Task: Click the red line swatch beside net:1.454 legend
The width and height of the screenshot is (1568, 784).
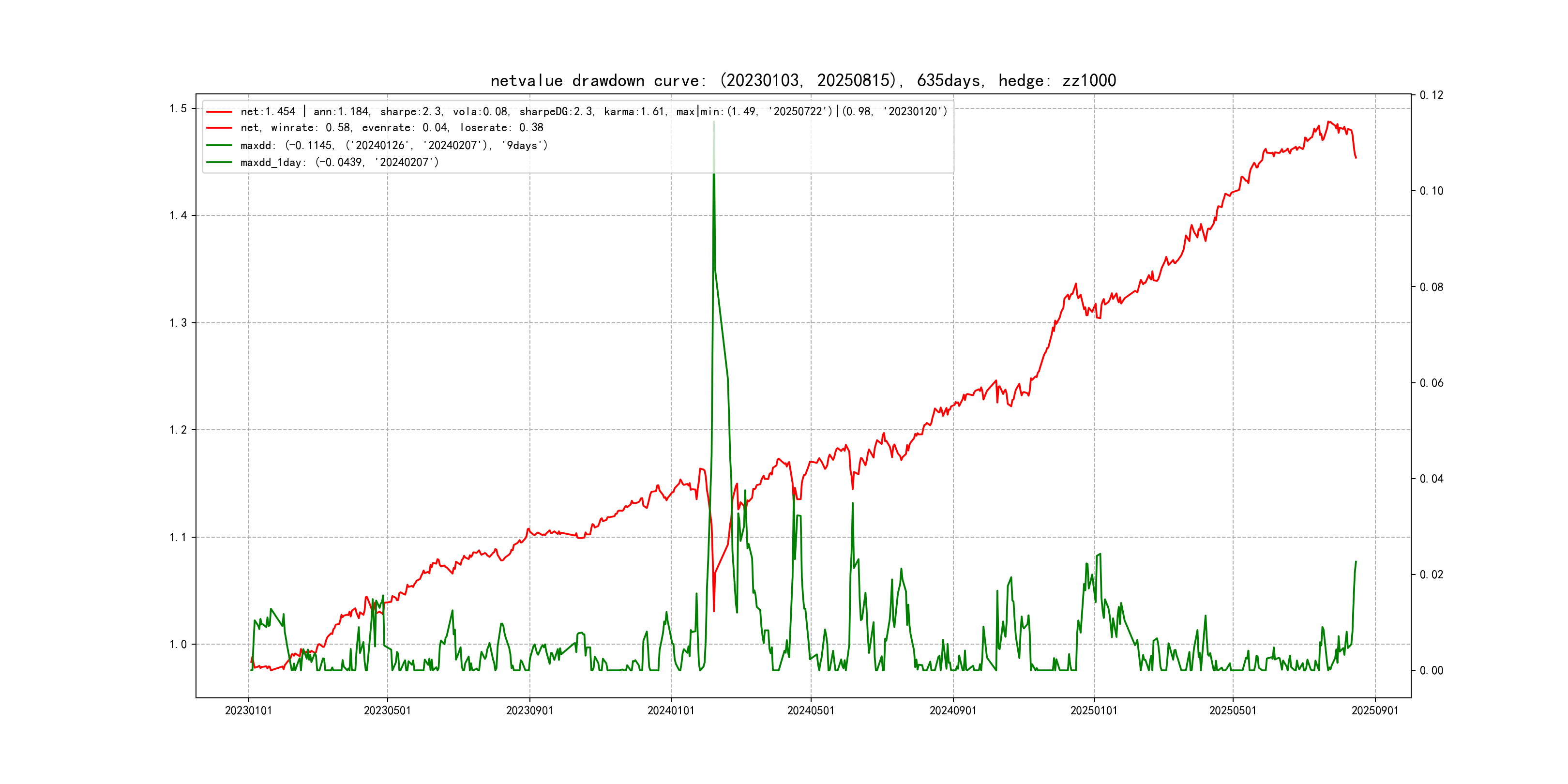Action: coord(219,112)
